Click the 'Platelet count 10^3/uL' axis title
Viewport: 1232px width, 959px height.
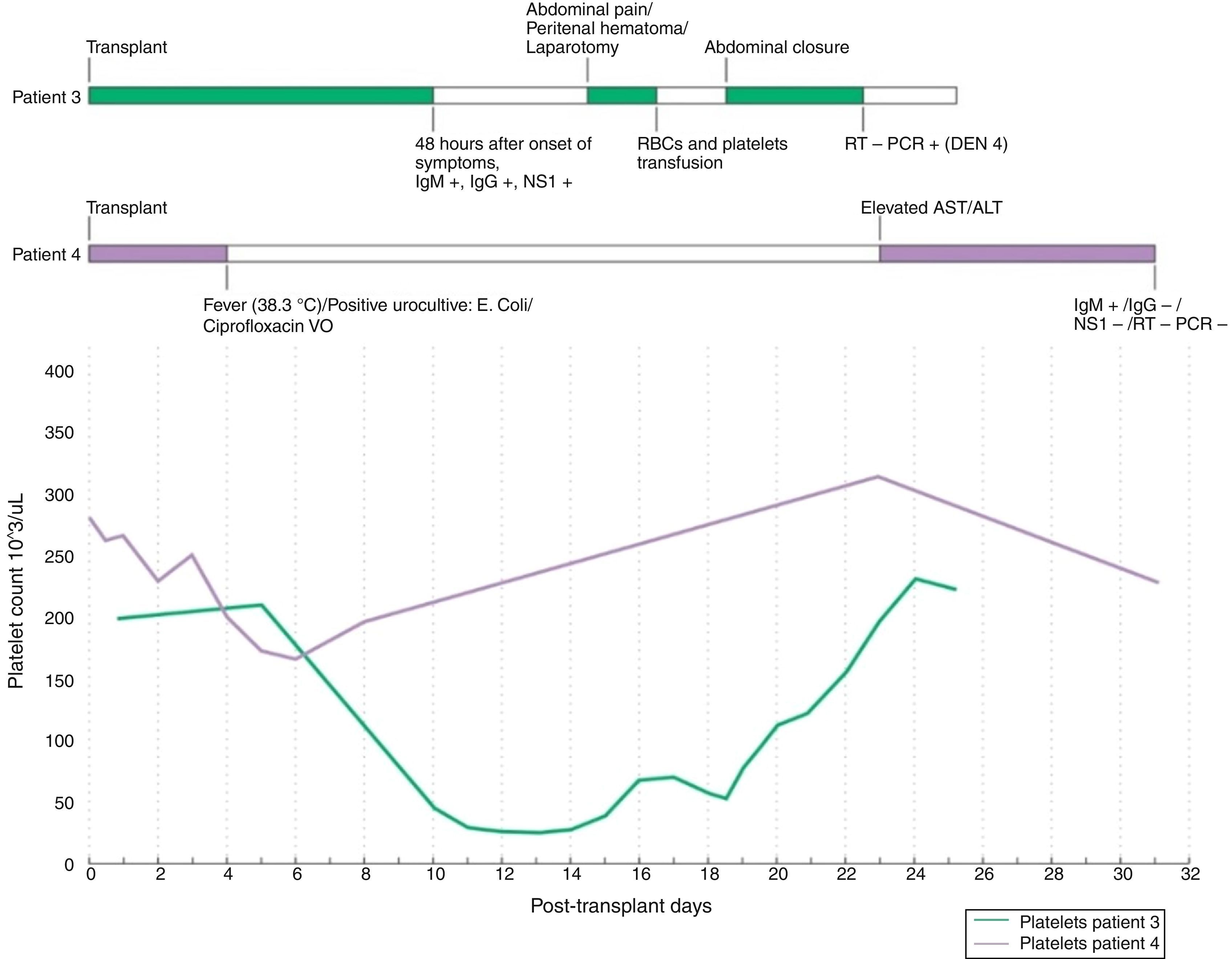16,591
